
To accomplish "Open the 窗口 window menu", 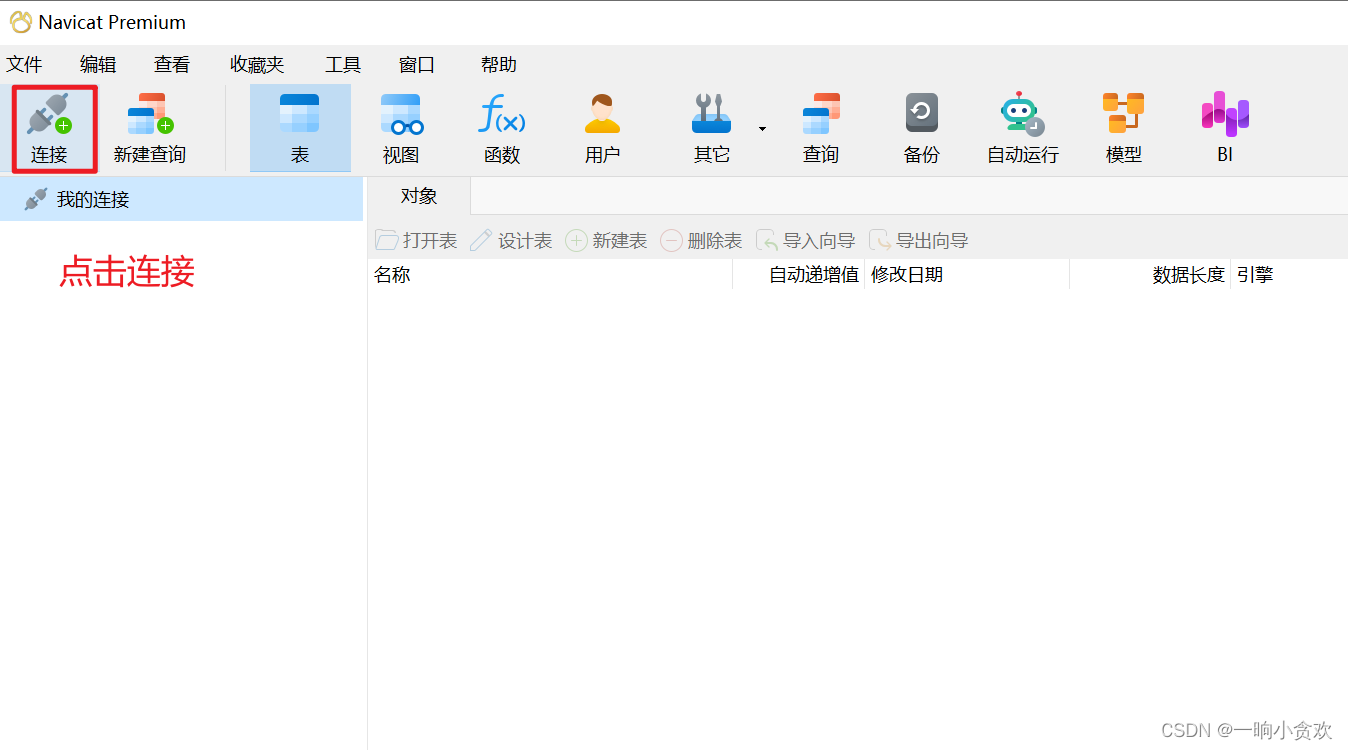I will (417, 65).
